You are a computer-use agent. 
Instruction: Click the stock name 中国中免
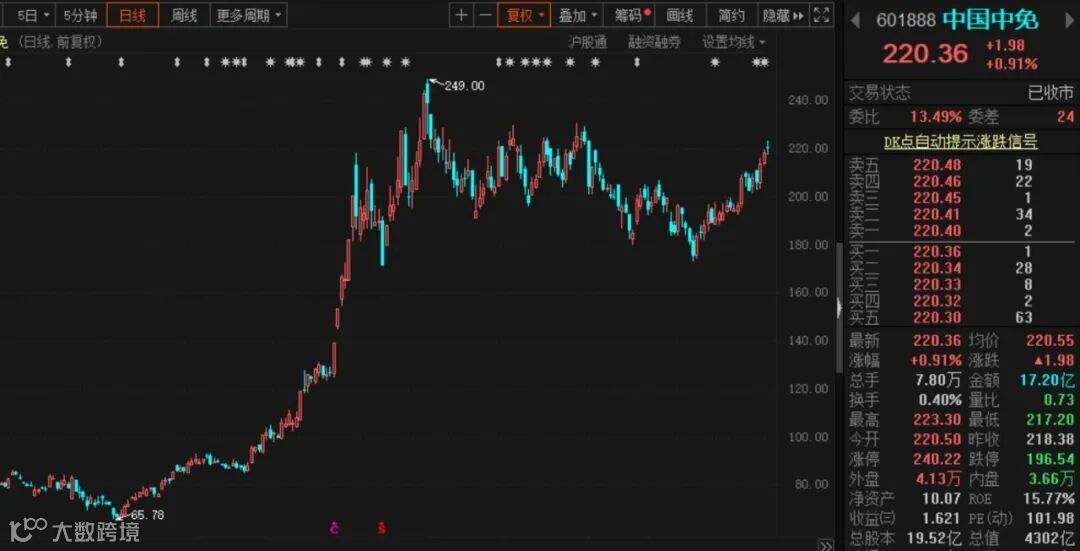tap(990, 20)
